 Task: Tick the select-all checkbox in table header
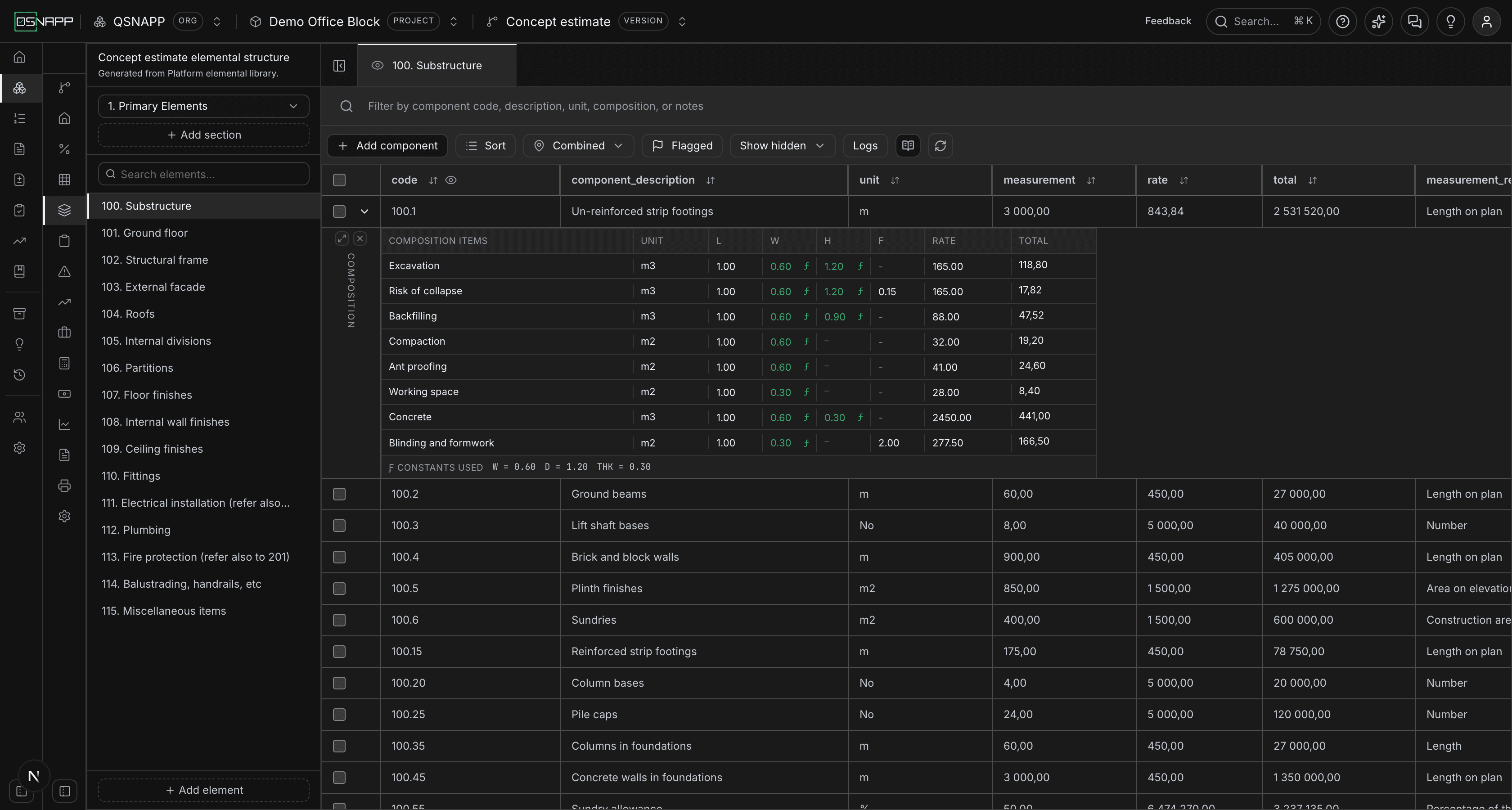point(339,180)
